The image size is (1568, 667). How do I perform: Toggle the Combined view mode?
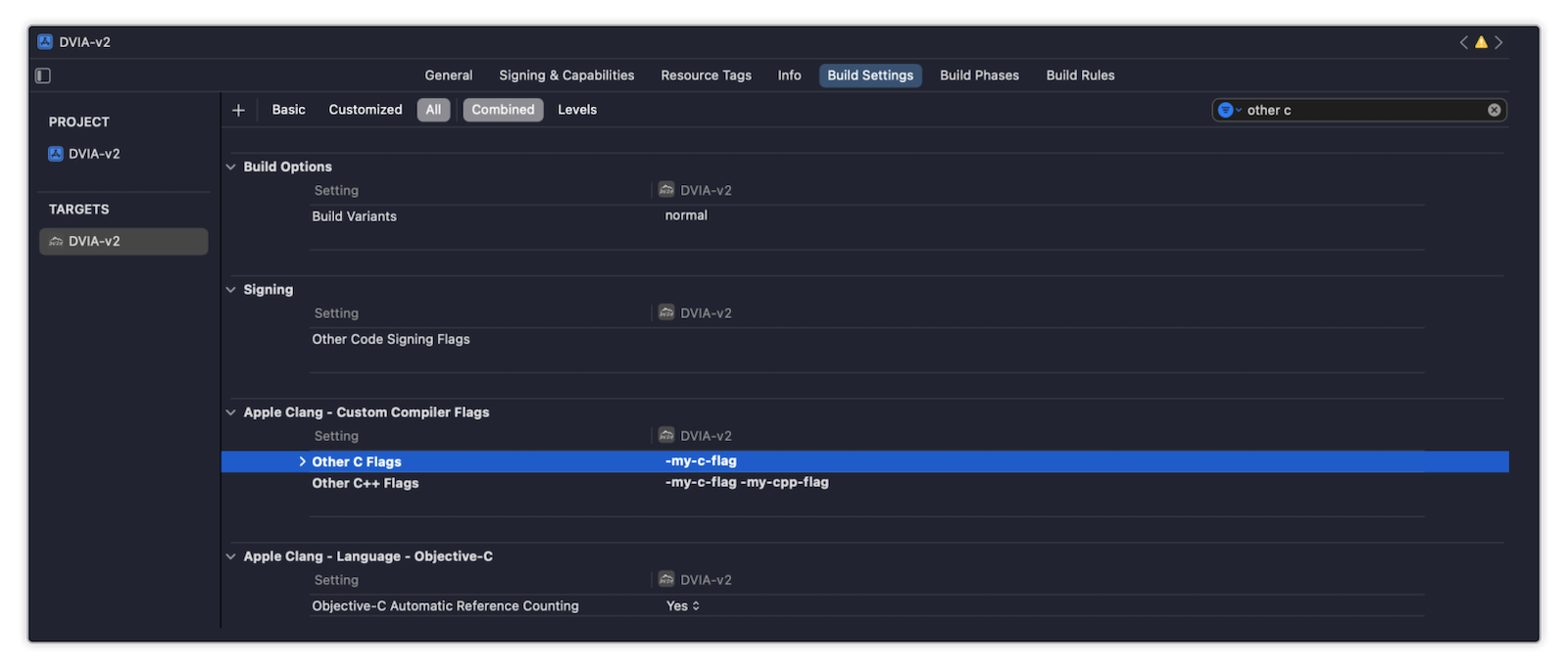coord(503,110)
